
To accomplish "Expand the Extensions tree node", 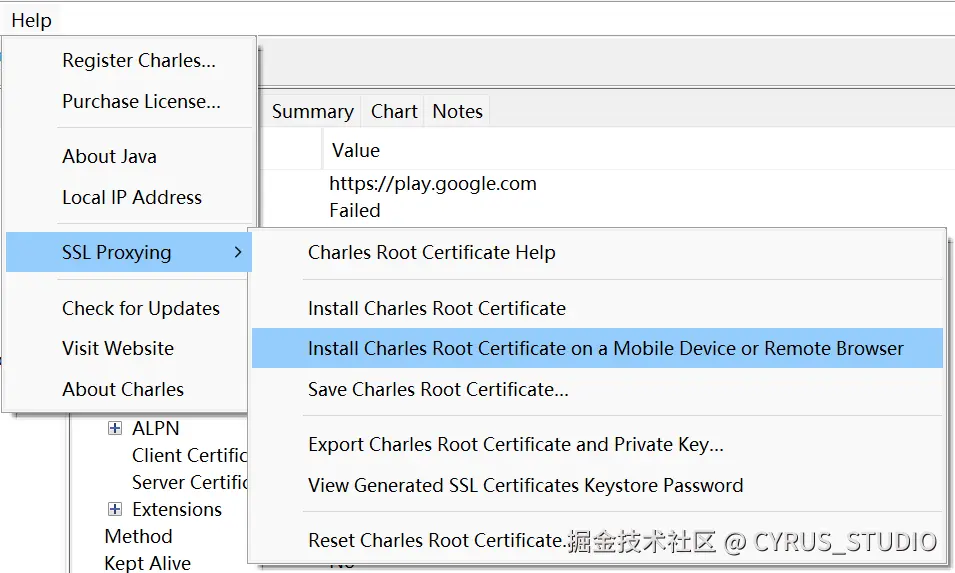I will (115, 509).
